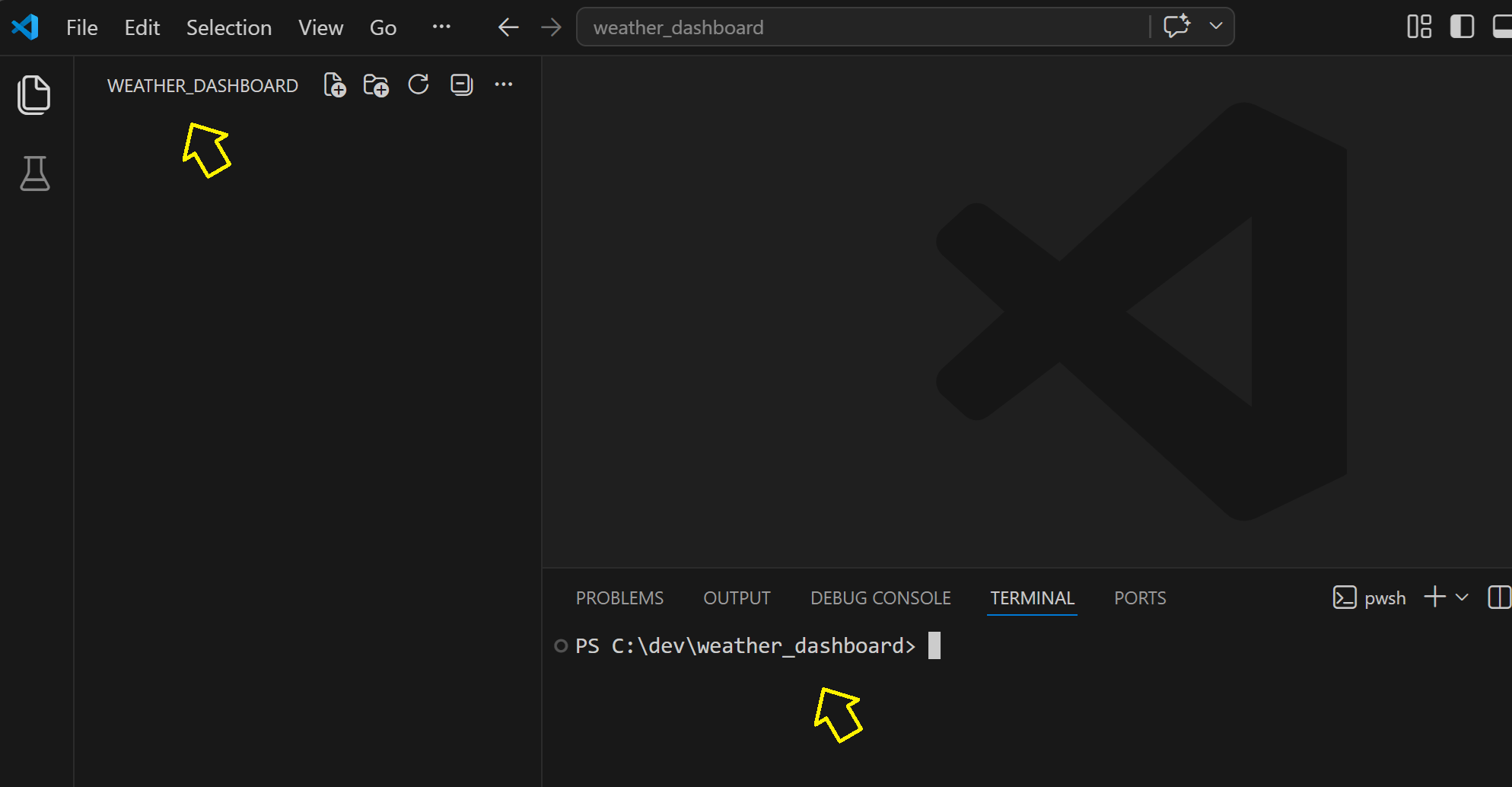This screenshot has height=787, width=1512.
Task: Open the Go menu
Action: pos(383,27)
